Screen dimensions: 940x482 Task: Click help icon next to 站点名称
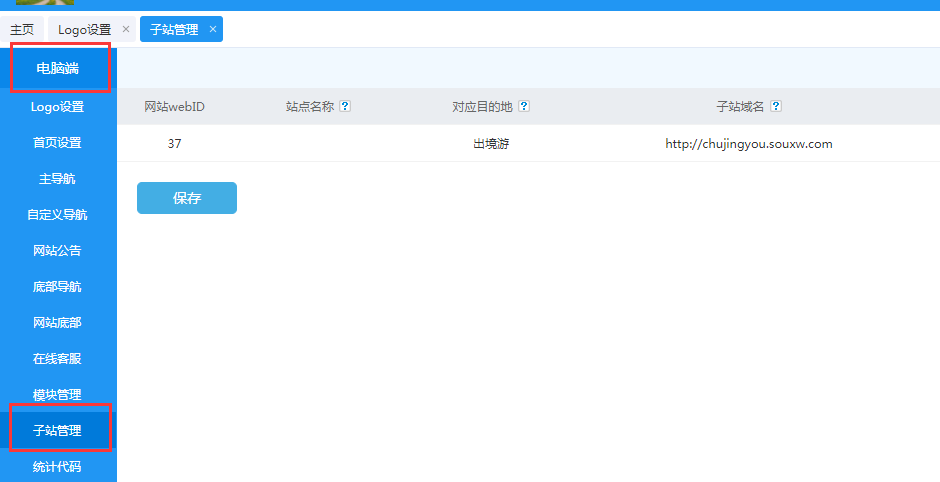tap(345, 107)
